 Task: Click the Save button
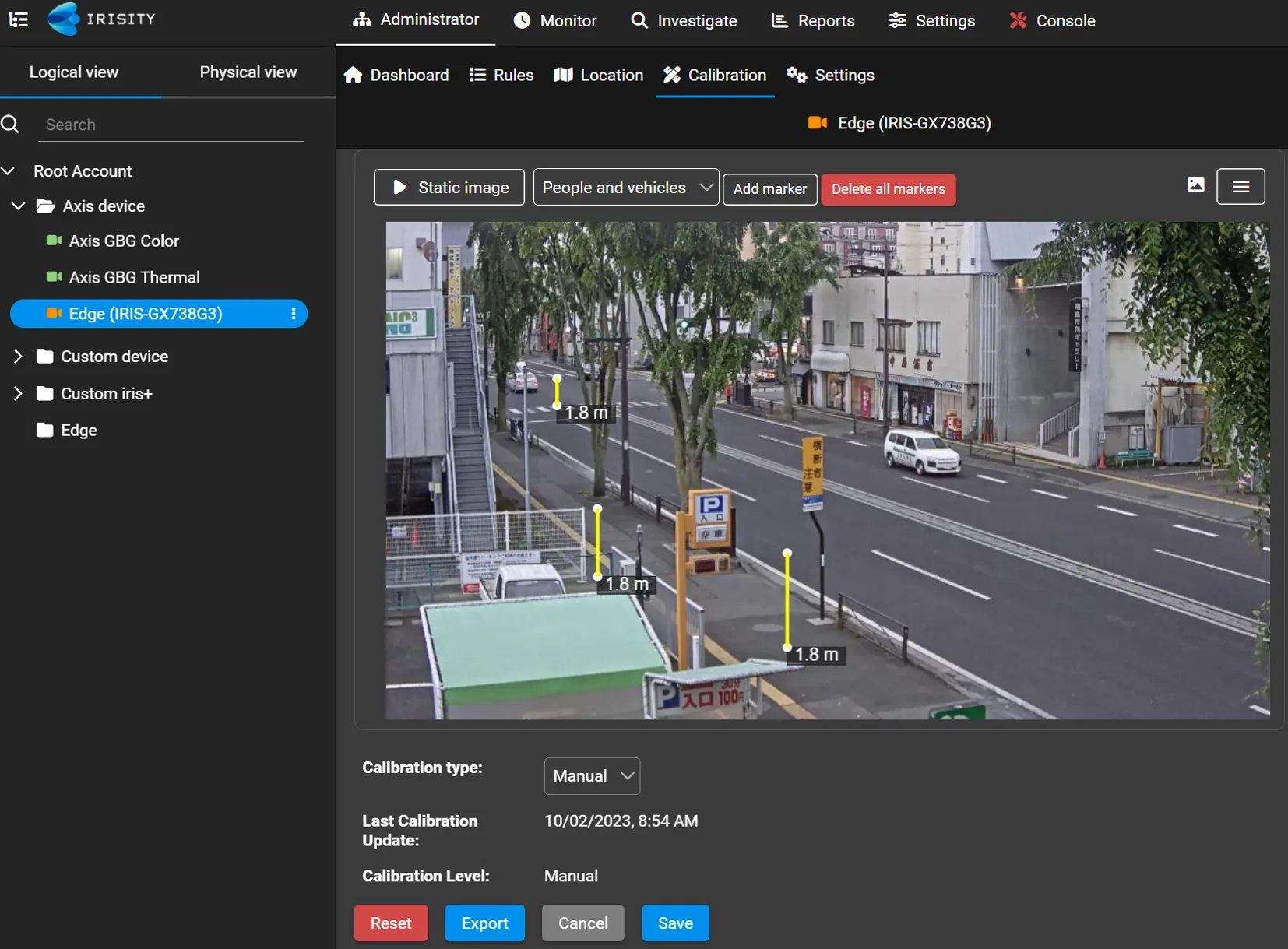[x=675, y=923]
